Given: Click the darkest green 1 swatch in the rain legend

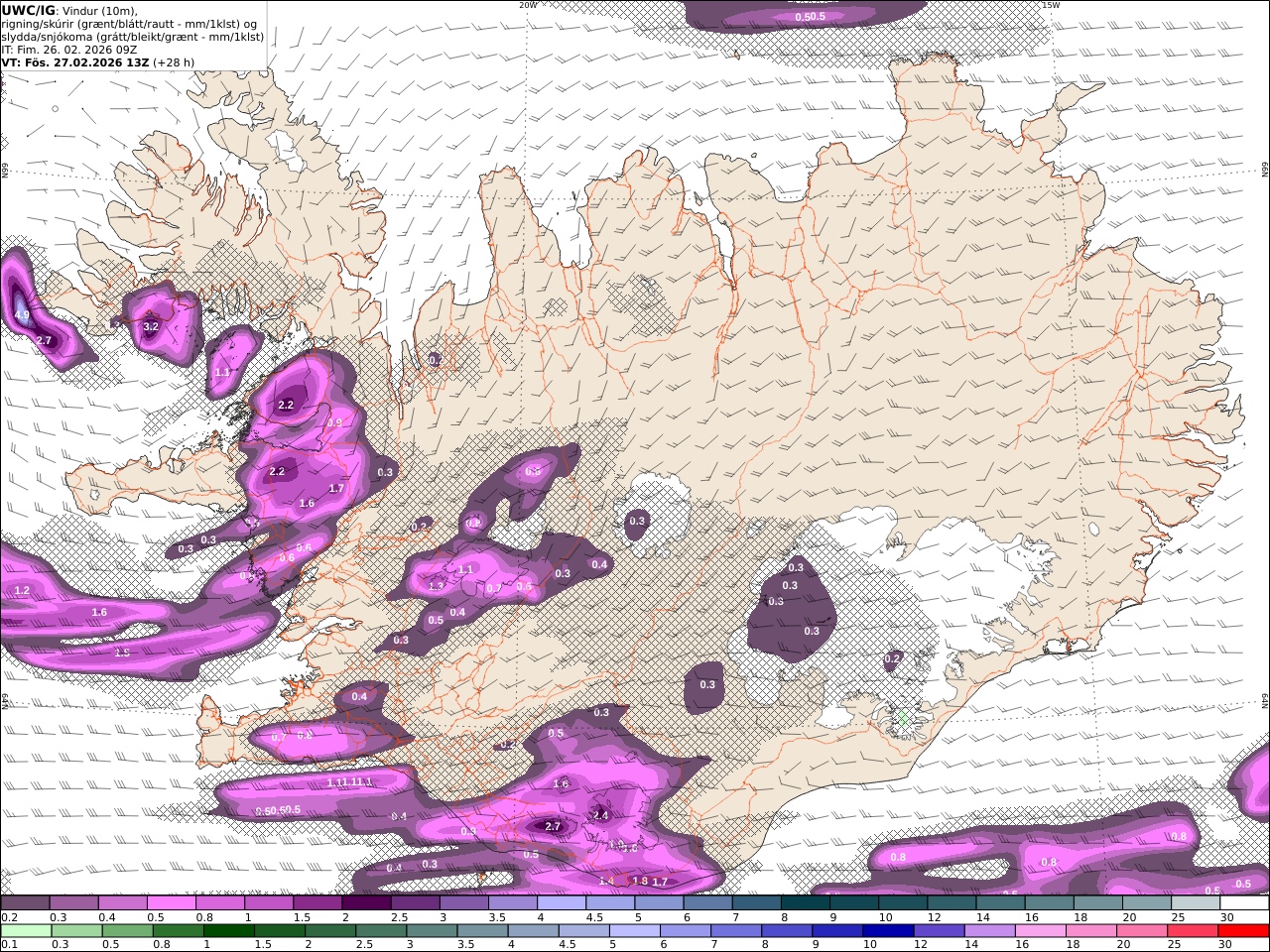Looking at the screenshot, I should click(x=229, y=930).
